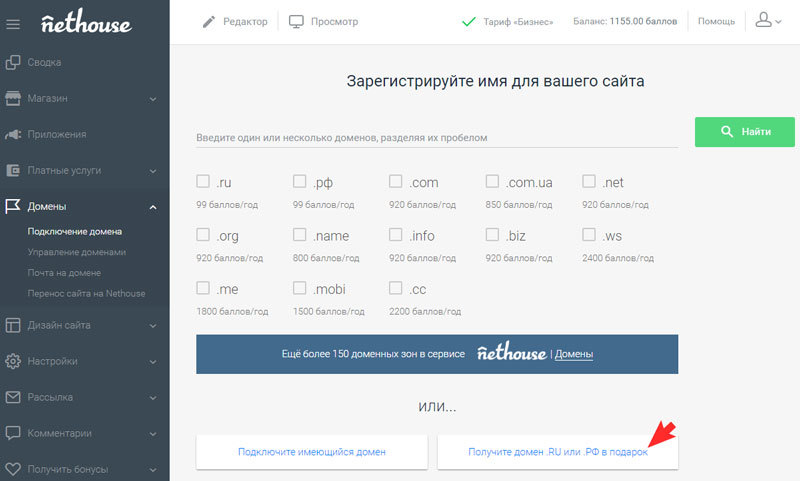Image resolution: width=800 pixels, height=481 pixels.
Task: Check the .ws domain checkbox
Action: 589,234
